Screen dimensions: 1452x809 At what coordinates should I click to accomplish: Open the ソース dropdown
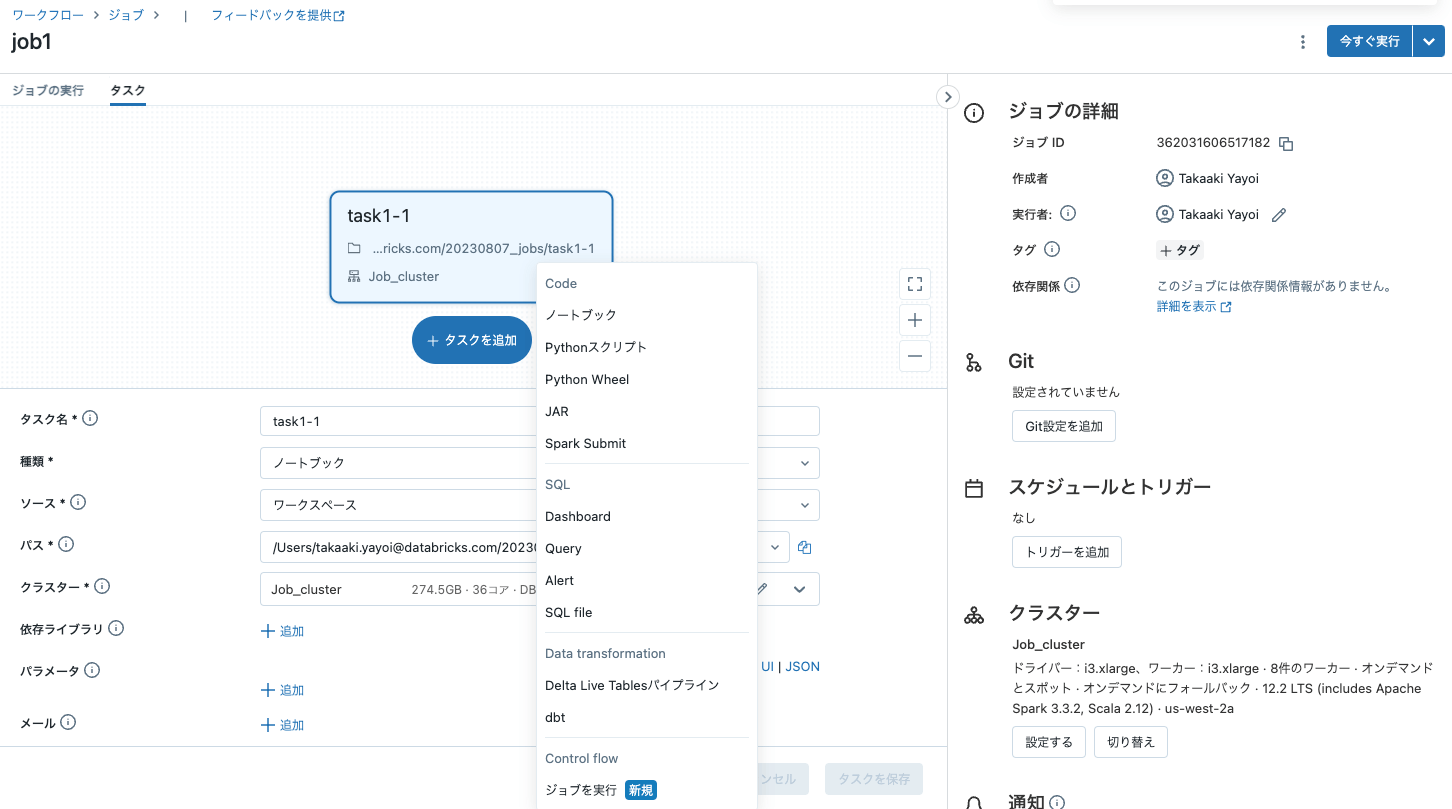click(x=804, y=505)
